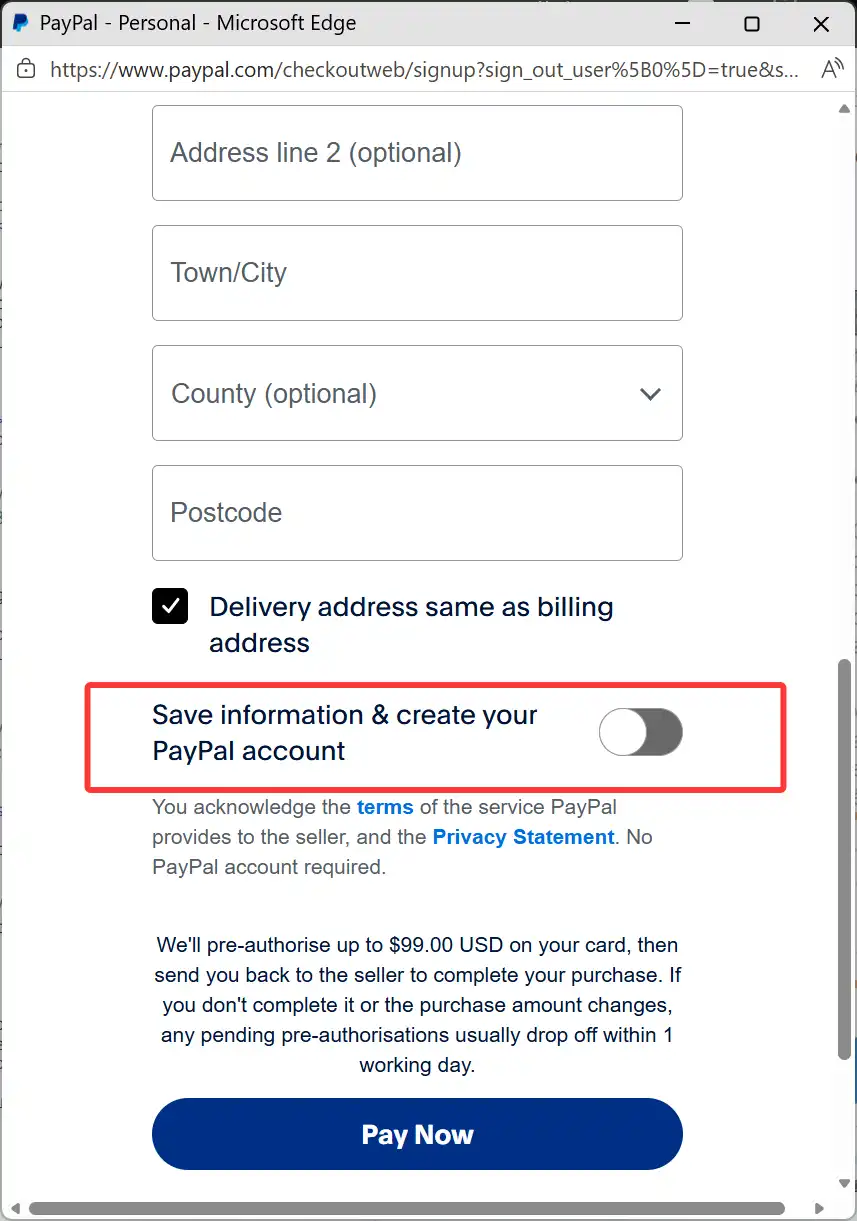Open the terms link
The height and width of the screenshot is (1221, 857).
coord(384,807)
